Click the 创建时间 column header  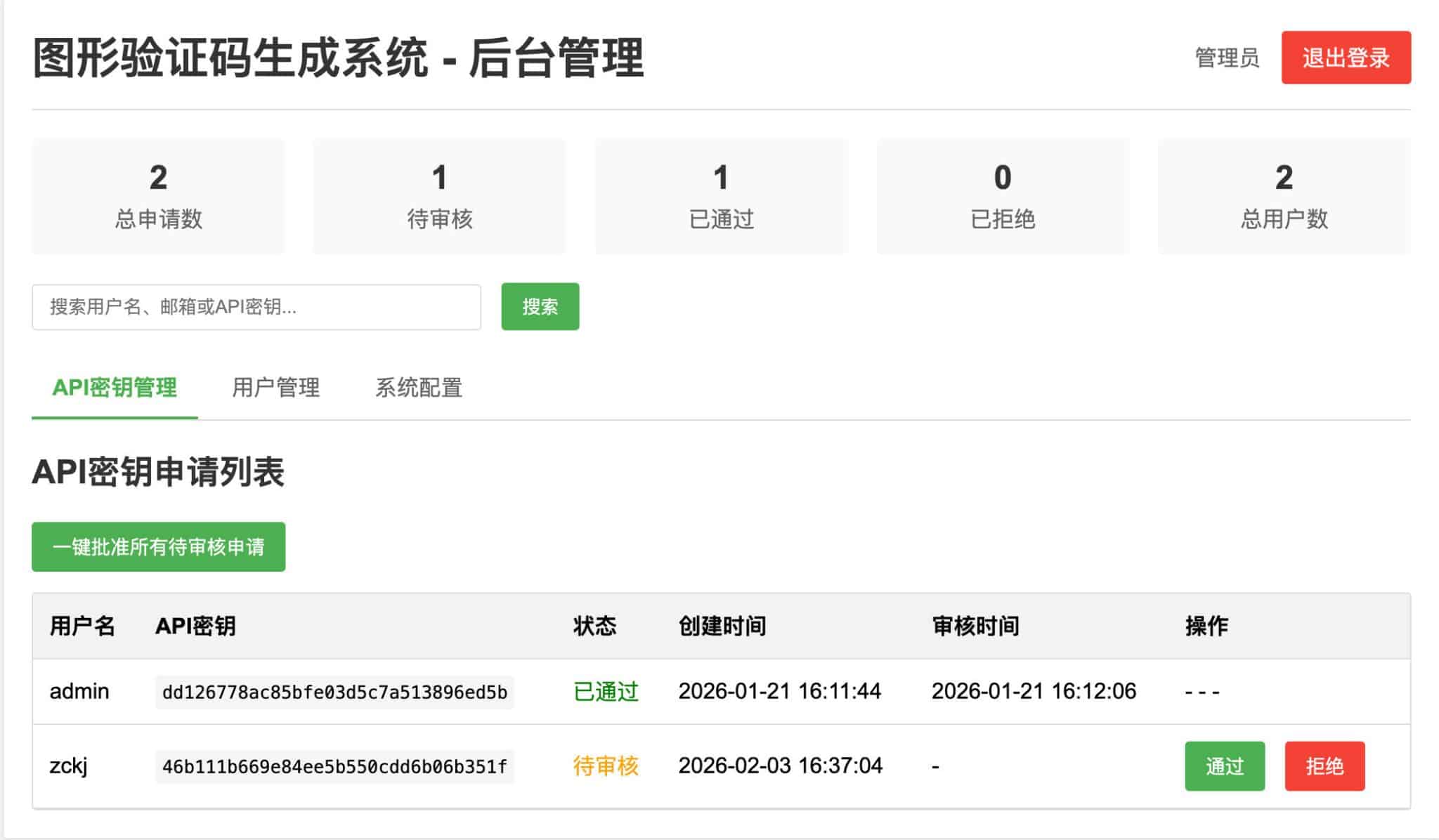click(722, 626)
